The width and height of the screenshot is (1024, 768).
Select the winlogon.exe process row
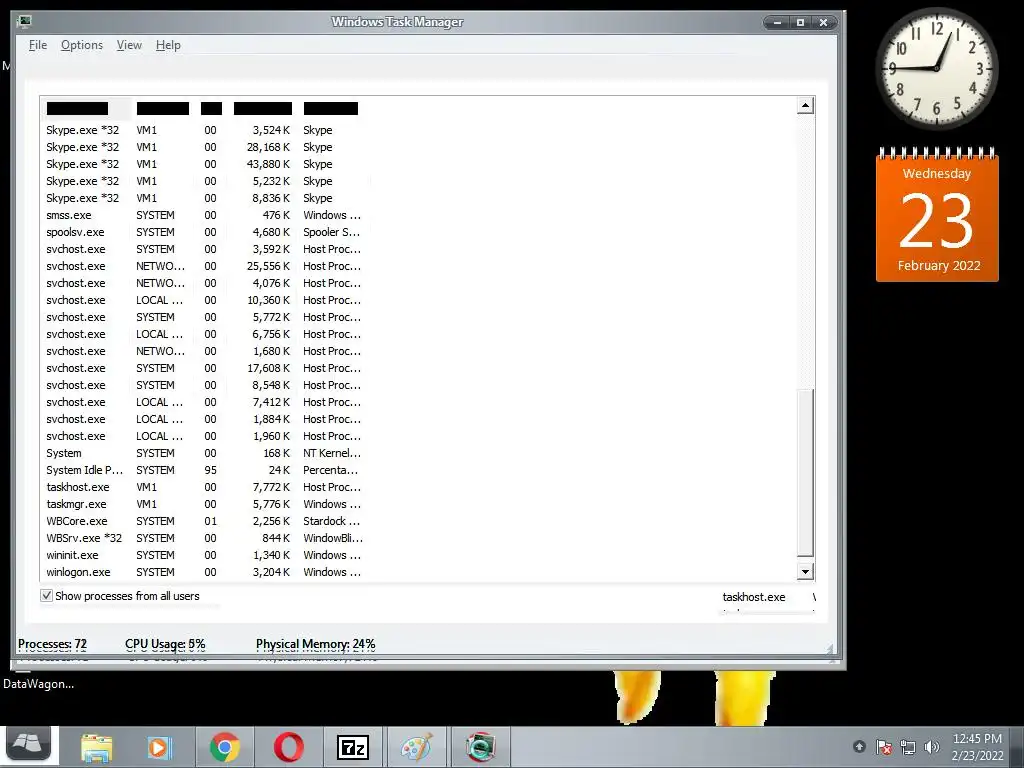(204, 571)
